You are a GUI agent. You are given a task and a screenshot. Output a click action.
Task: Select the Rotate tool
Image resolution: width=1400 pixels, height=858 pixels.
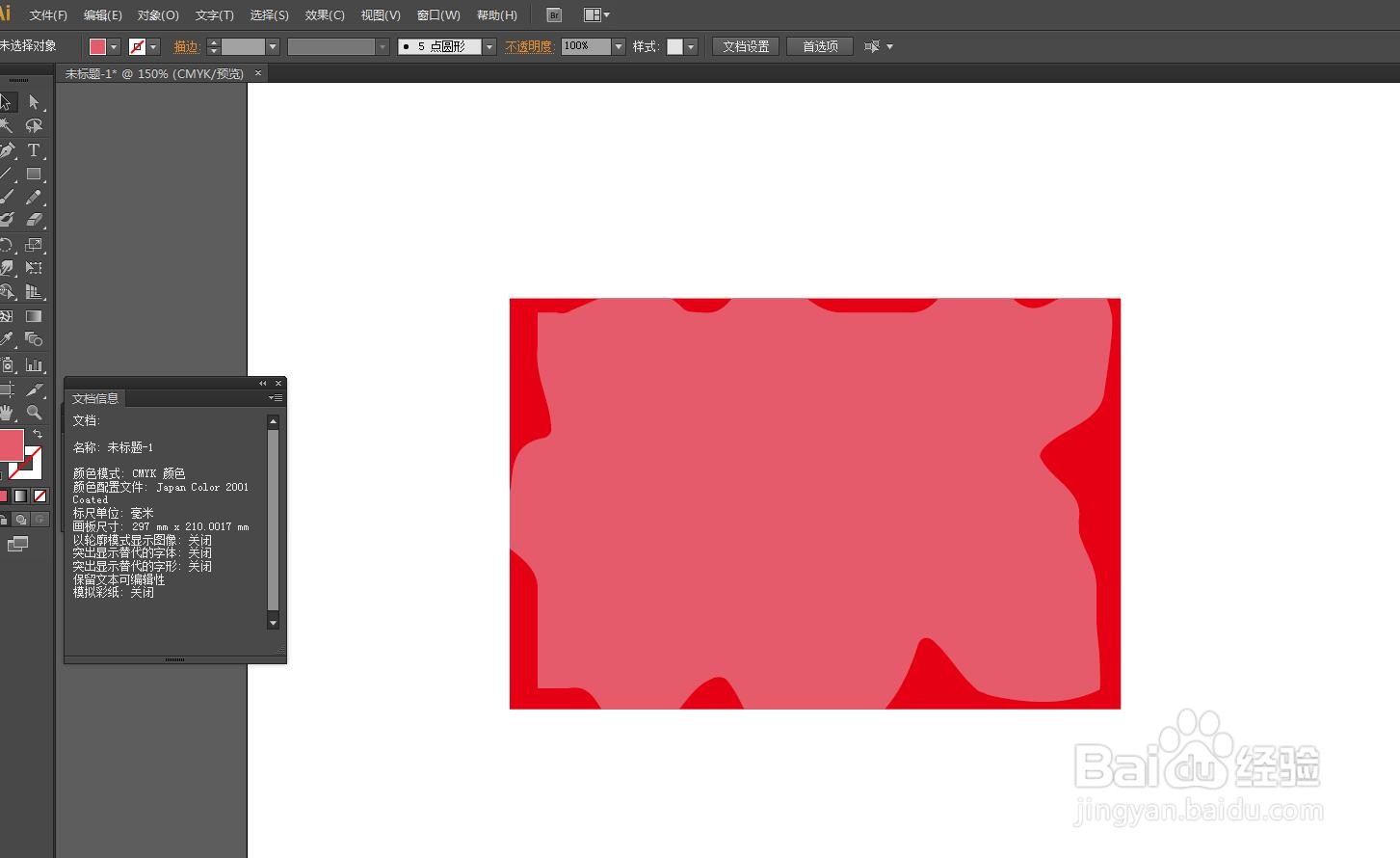[7, 245]
